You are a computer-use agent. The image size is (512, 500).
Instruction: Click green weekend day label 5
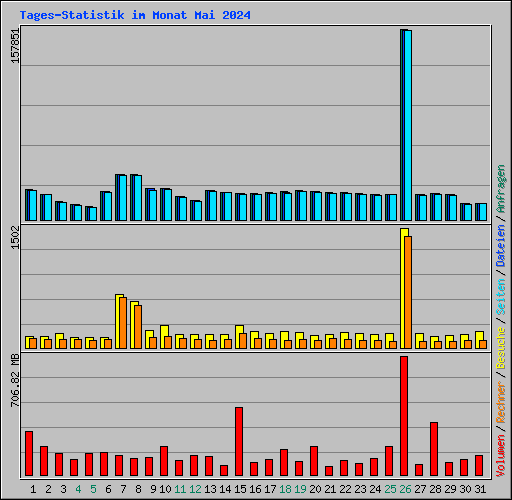click(93, 489)
